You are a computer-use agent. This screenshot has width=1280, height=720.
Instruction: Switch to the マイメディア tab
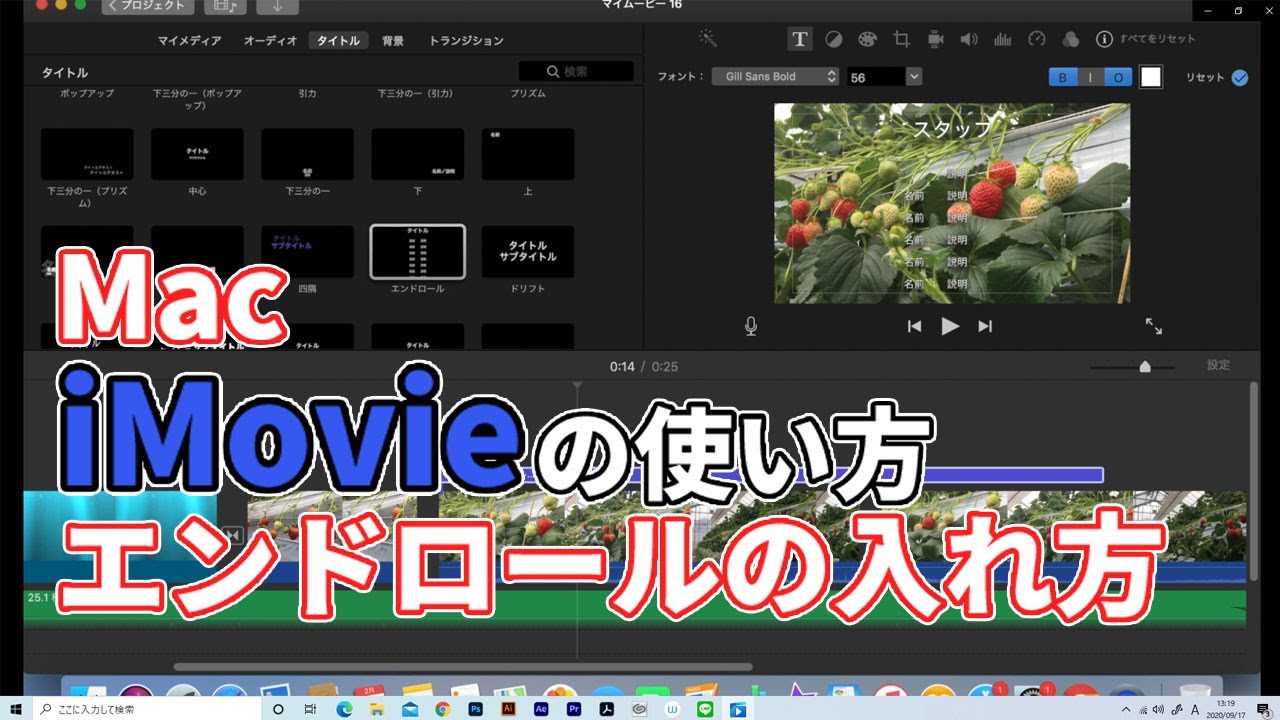[x=190, y=41]
